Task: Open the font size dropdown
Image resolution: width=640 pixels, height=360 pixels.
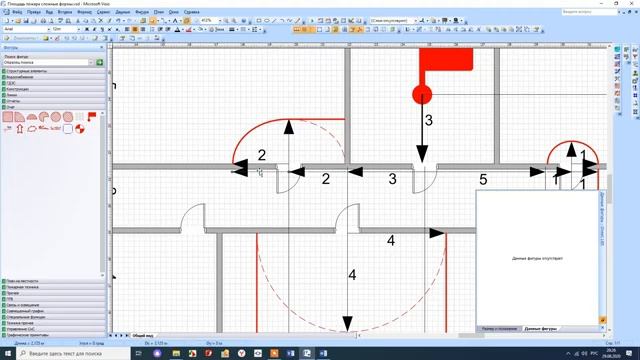Action: coord(78,29)
